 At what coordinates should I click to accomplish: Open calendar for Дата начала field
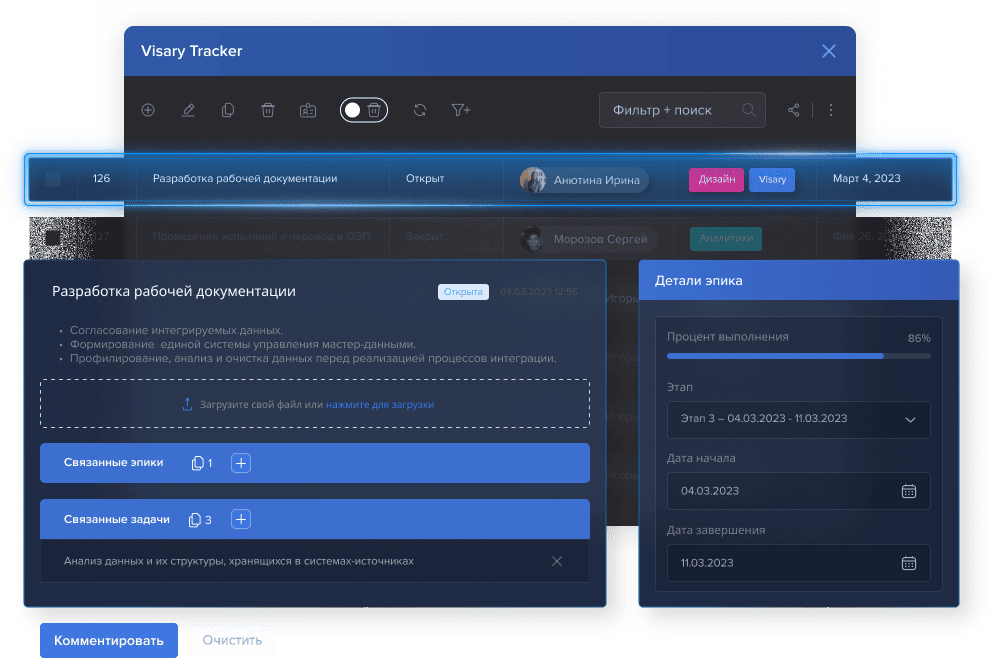(908, 491)
